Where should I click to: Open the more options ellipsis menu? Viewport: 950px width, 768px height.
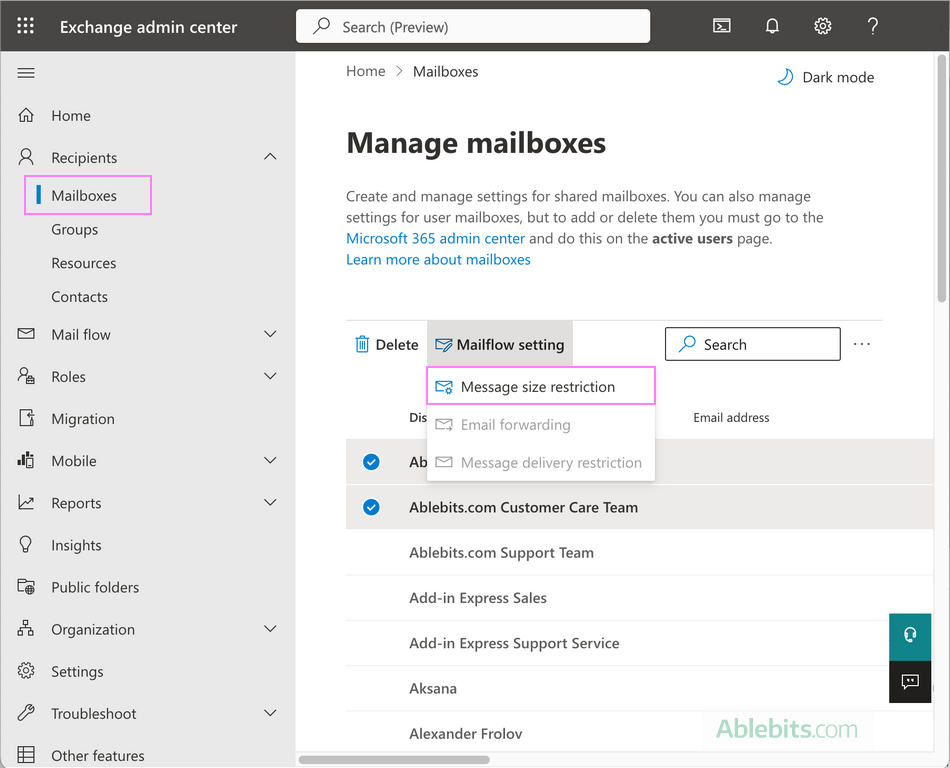[x=862, y=344]
